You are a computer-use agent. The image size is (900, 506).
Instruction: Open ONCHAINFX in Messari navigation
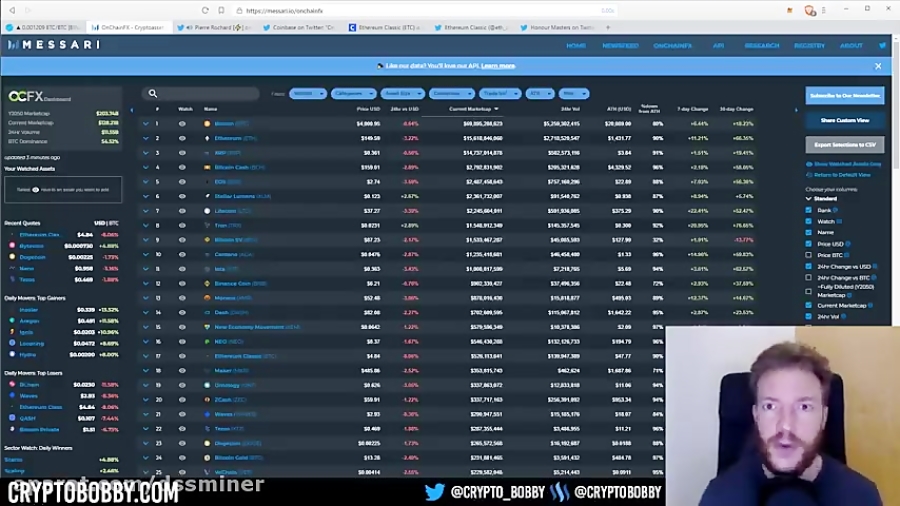coord(673,45)
